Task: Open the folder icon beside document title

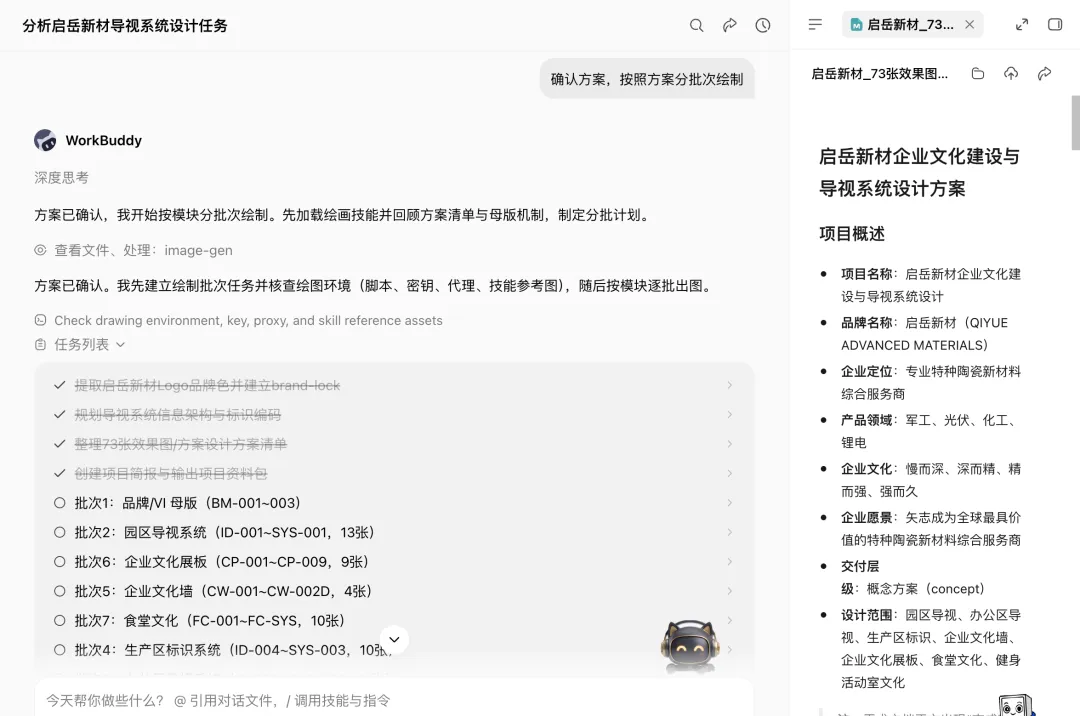Action: (977, 74)
